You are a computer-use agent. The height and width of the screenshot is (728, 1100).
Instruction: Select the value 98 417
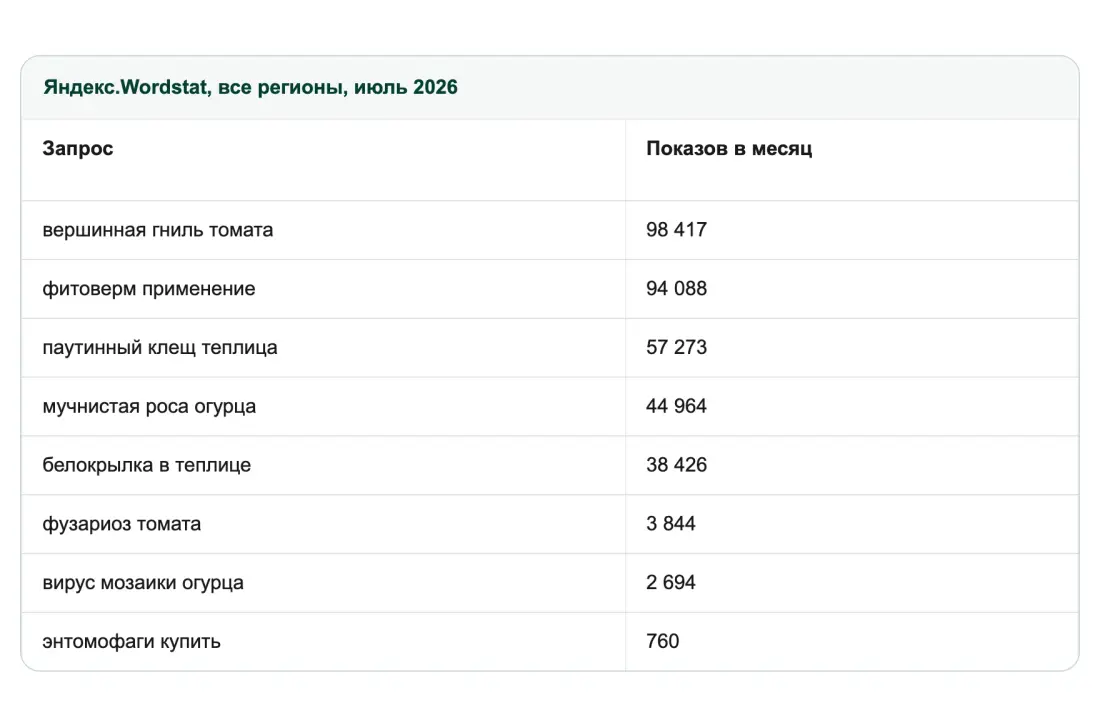pyautogui.click(x=676, y=229)
